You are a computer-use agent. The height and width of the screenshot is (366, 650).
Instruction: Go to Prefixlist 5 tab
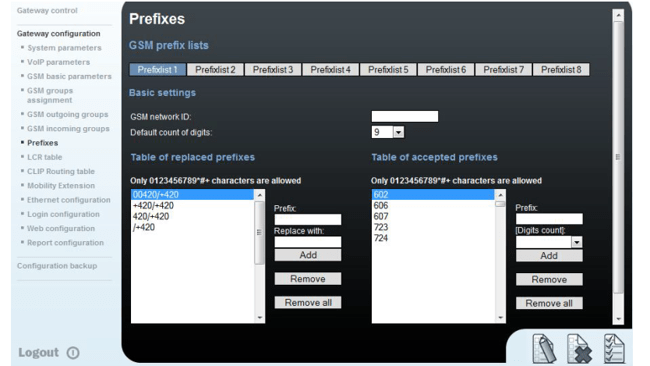coord(388,70)
